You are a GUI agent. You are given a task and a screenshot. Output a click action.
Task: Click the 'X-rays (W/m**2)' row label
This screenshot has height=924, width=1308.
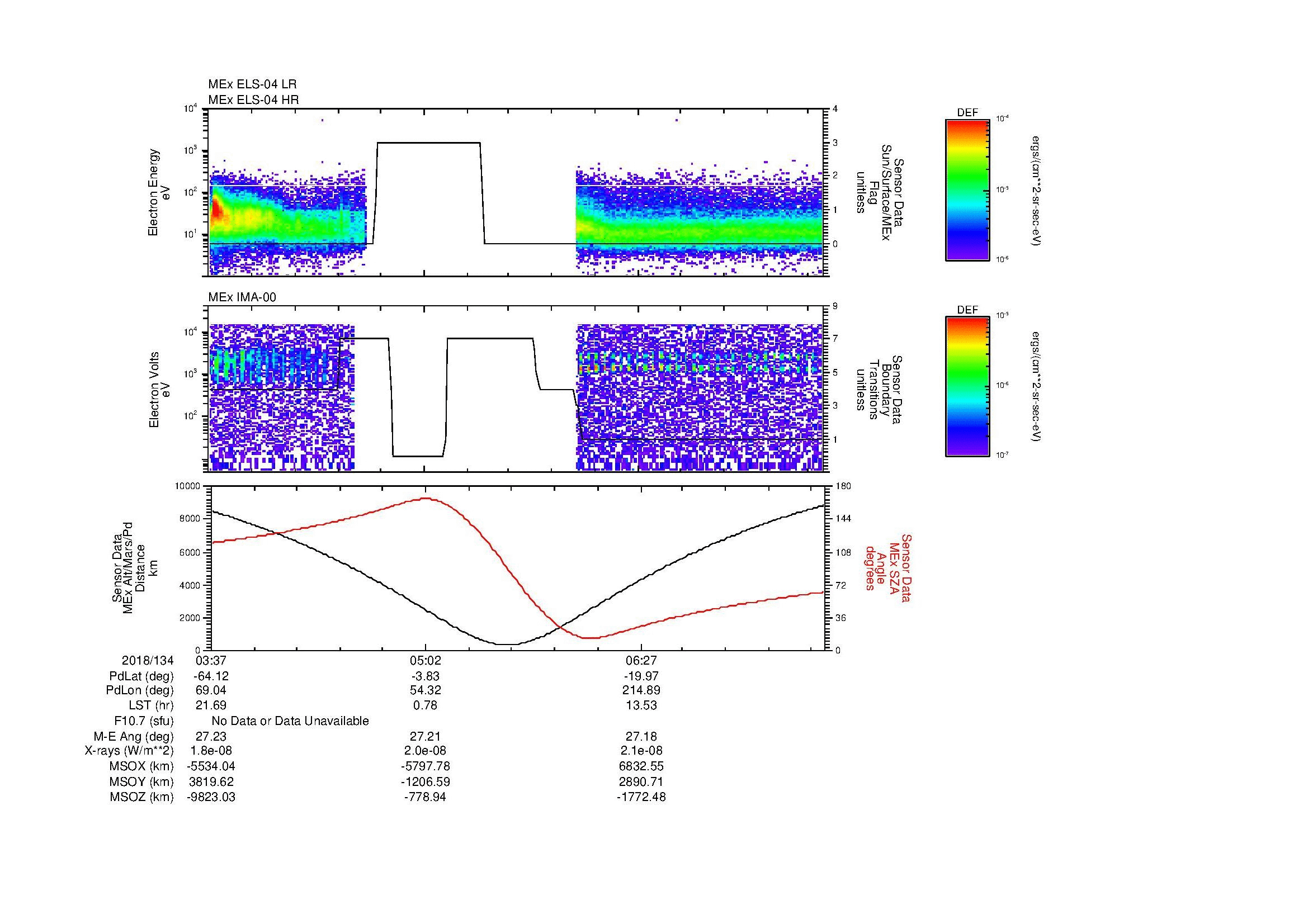[x=129, y=751]
